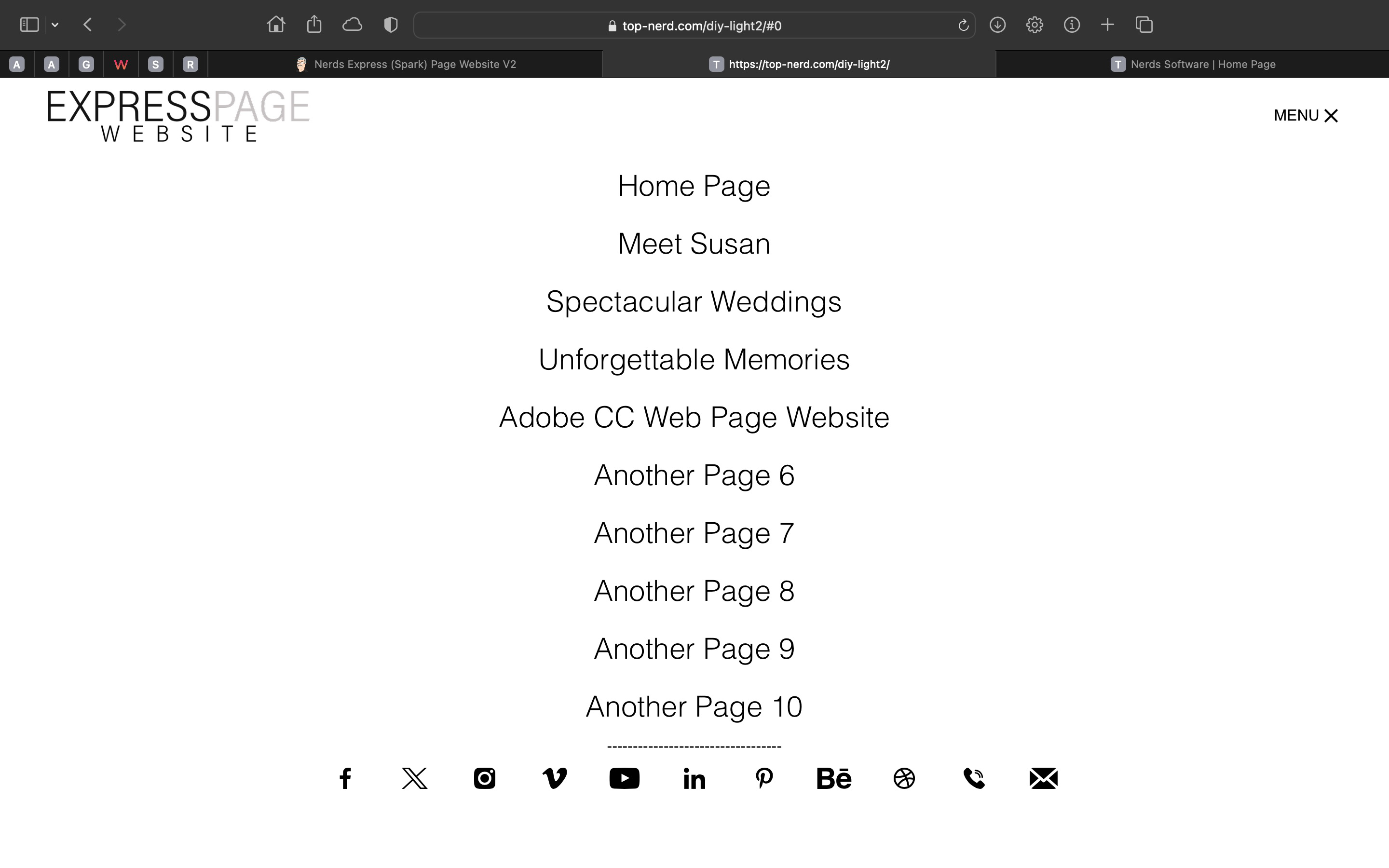1389x868 pixels.
Task: Click the Vimeo social icon
Action: click(x=555, y=778)
